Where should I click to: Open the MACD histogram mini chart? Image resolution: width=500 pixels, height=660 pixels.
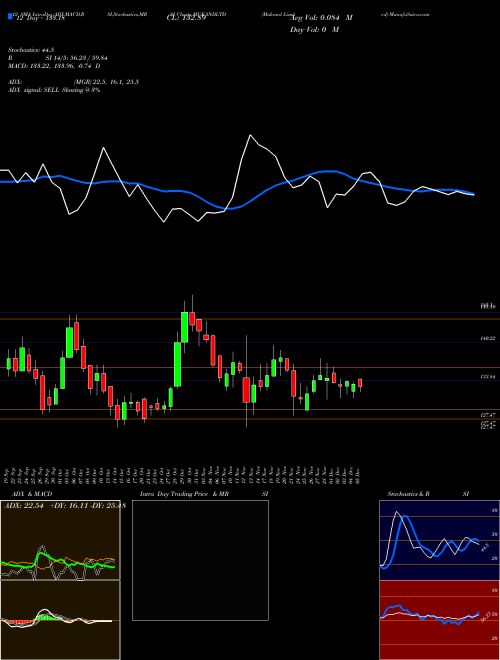pos(60,620)
